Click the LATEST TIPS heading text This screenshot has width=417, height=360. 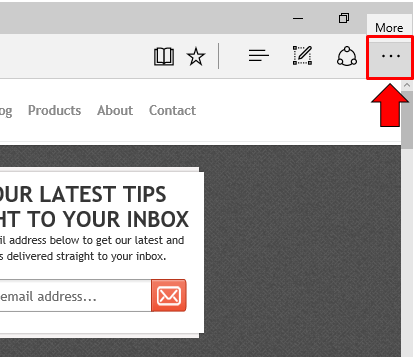point(103,194)
